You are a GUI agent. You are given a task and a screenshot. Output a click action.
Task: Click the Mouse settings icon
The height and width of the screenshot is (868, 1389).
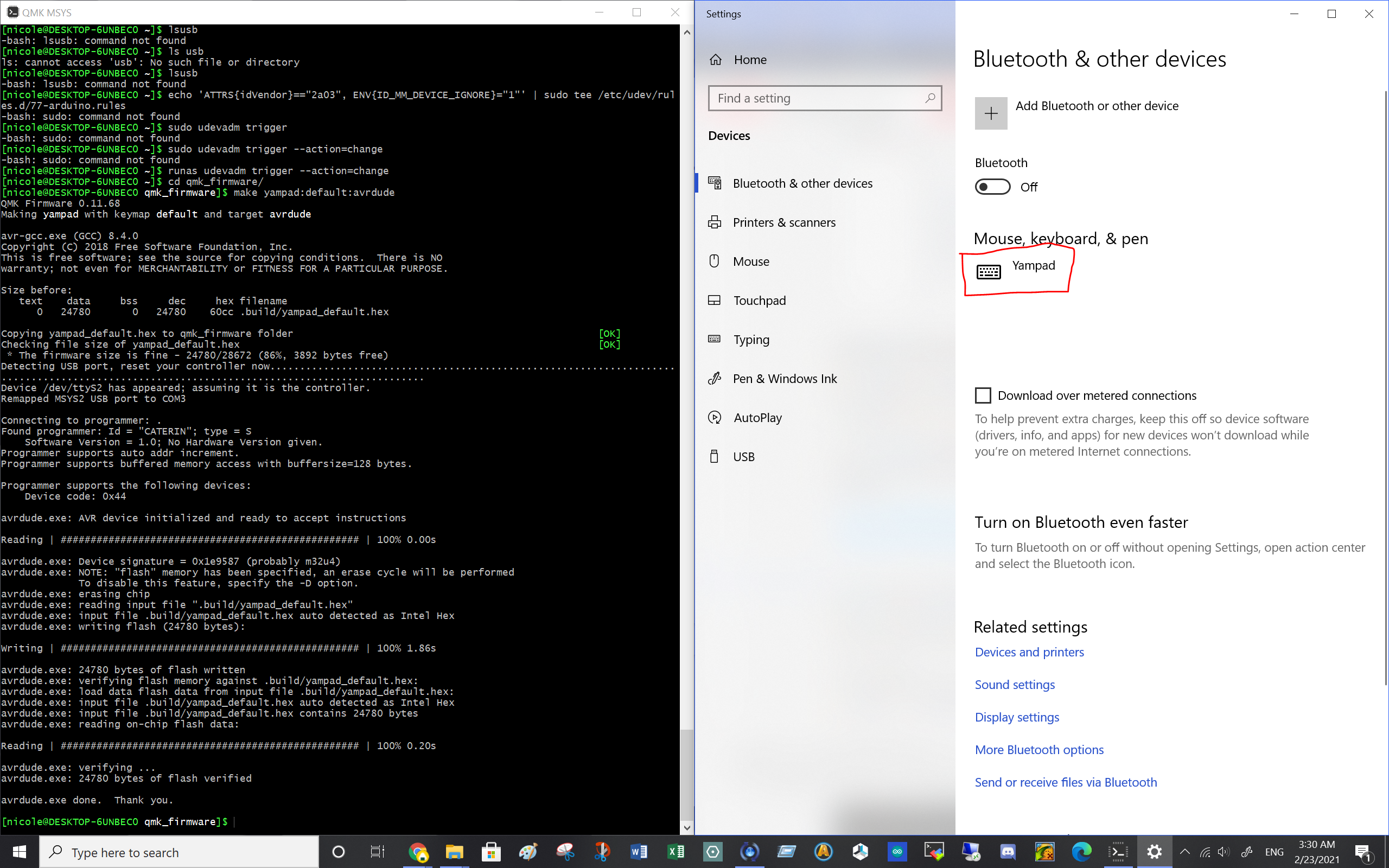pos(714,261)
